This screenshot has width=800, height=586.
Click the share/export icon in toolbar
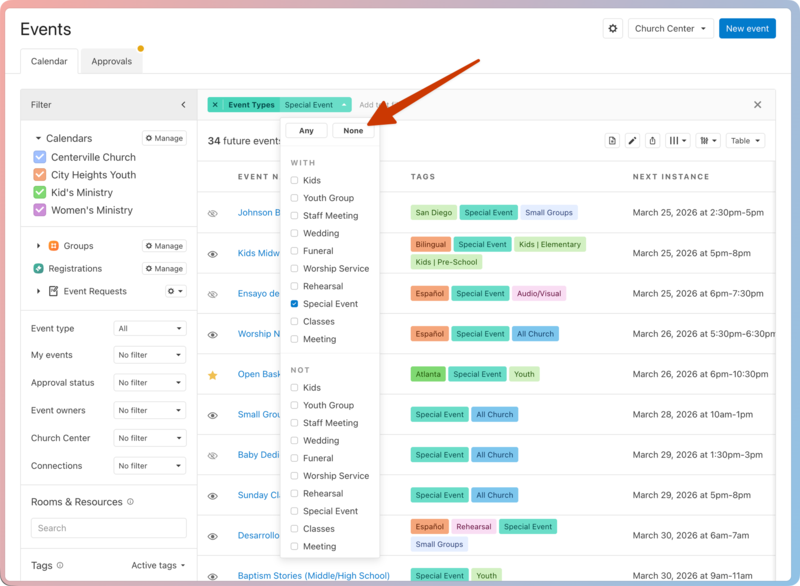(652, 141)
